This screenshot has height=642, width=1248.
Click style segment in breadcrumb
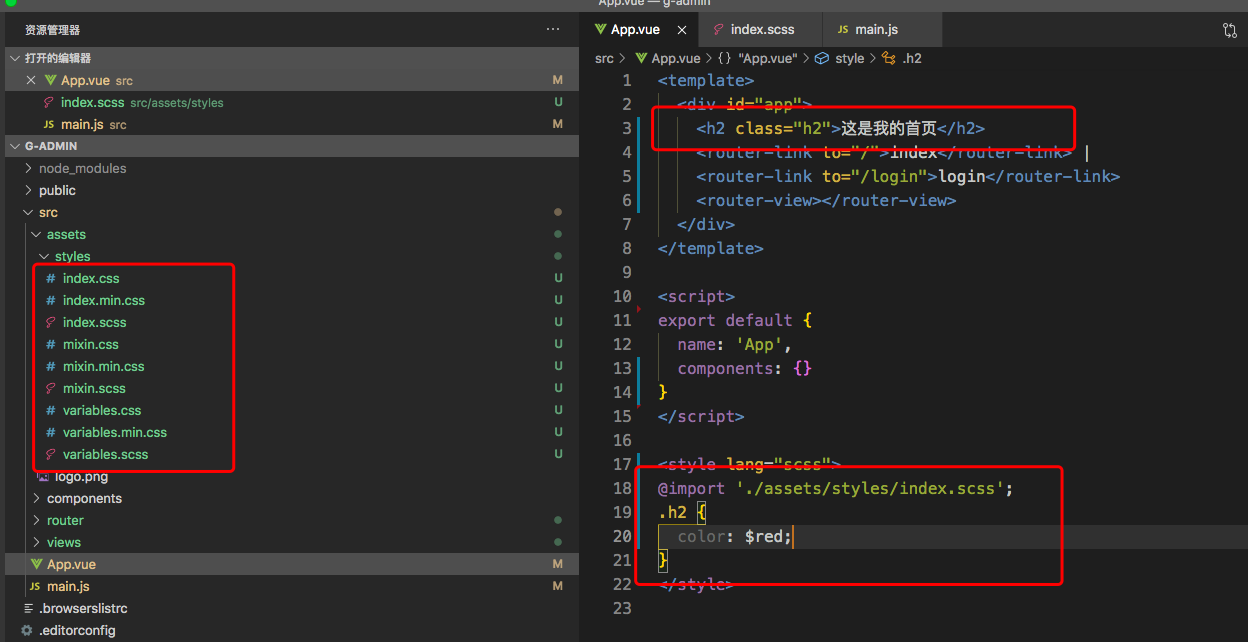[x=849, y=58]
